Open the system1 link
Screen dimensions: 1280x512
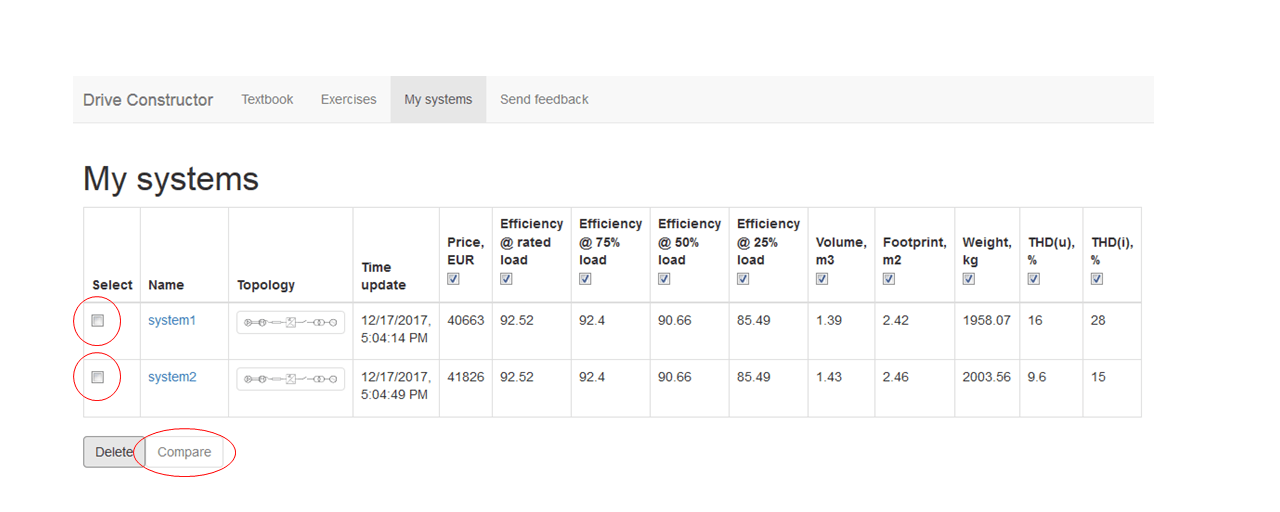[x=172, y=321]
